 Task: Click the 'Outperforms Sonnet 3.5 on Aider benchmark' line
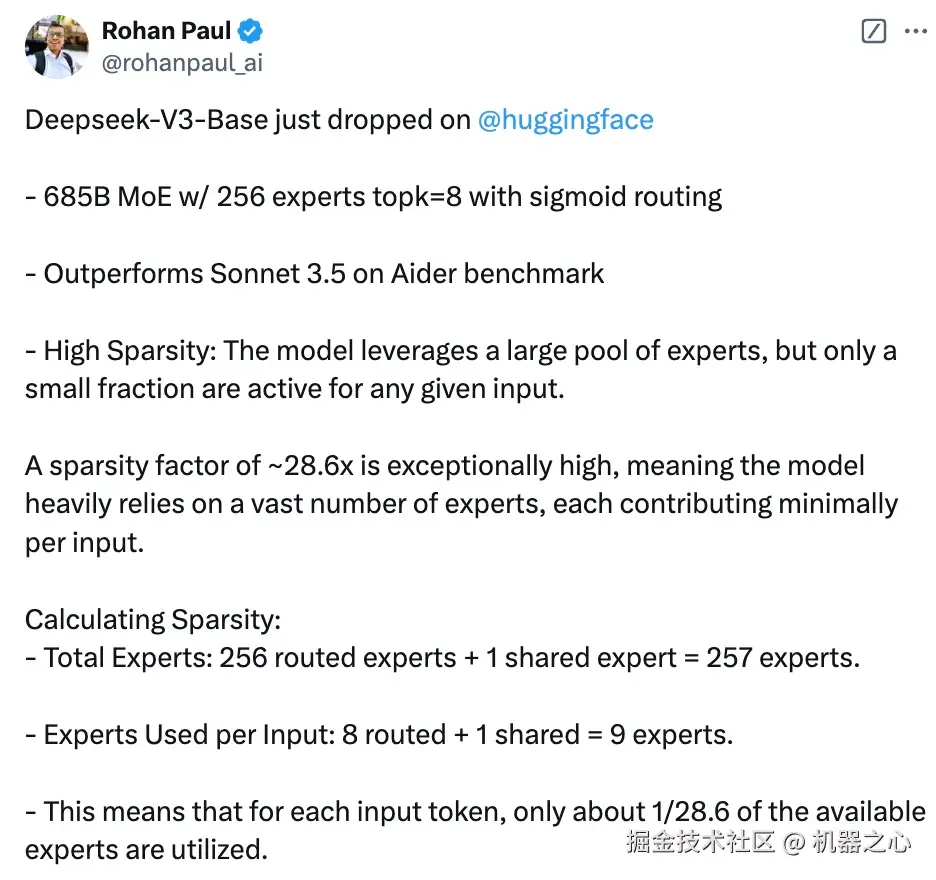click(x=315, y=274)
